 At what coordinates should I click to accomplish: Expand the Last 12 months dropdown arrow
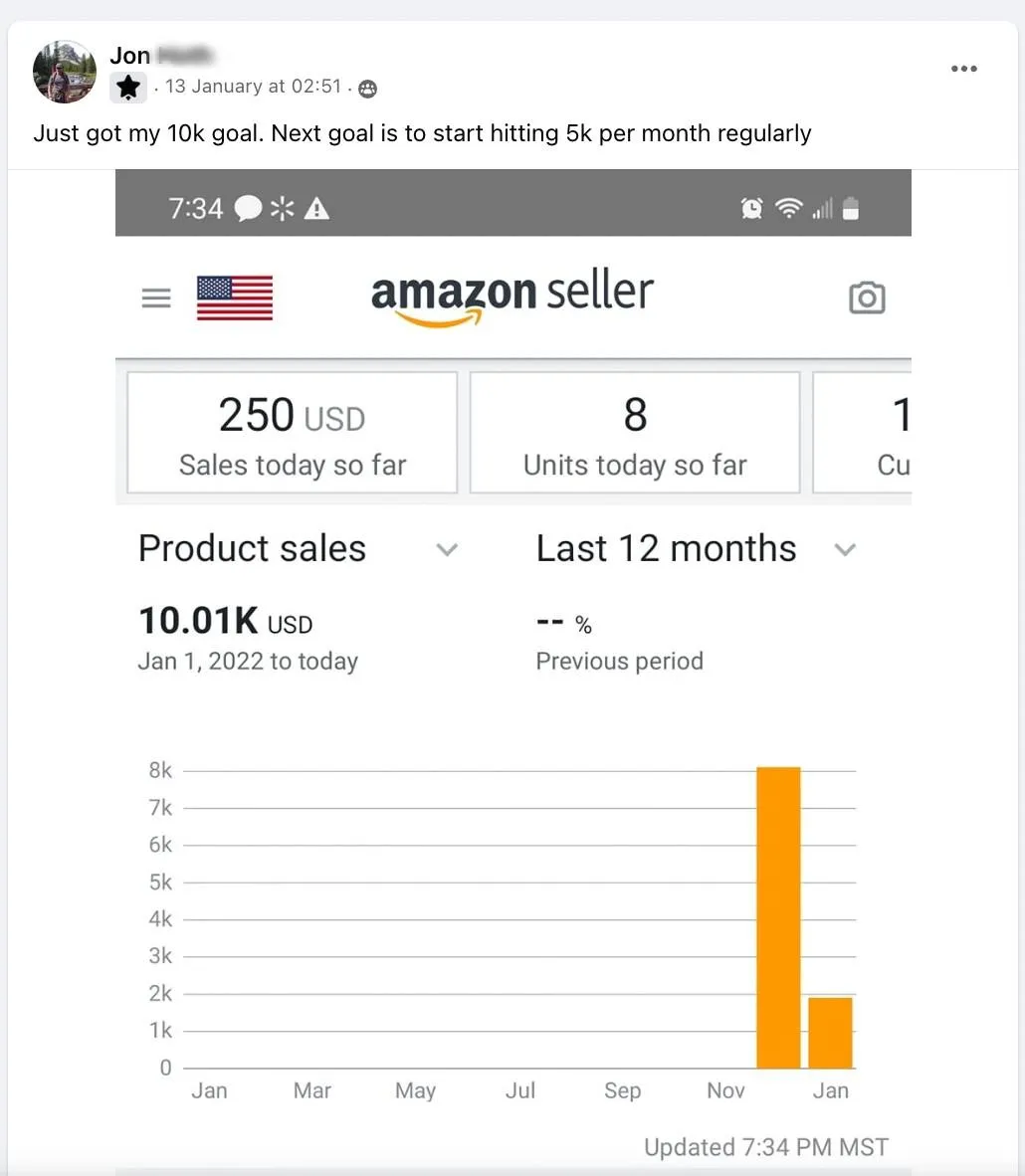(845, 549)
